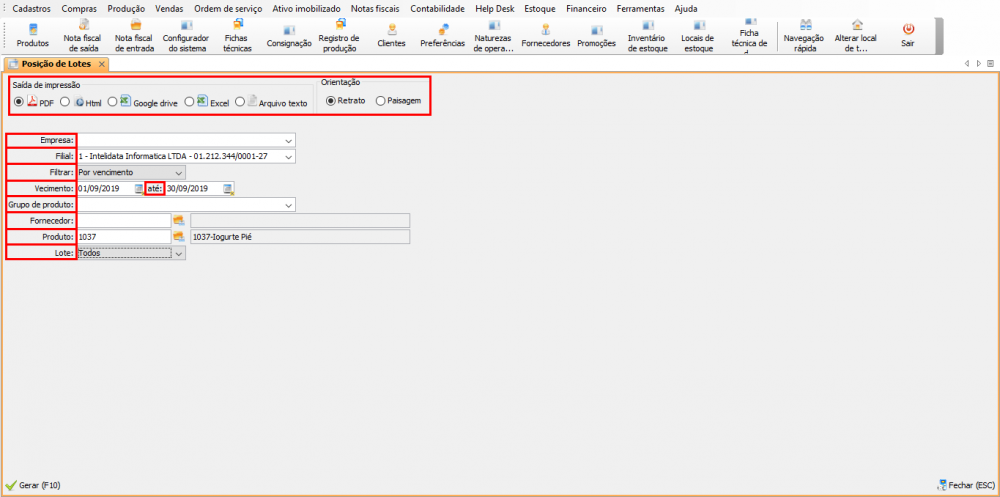Open the Estoque menu
This screenshot has width=1000, height=497.
(539, 8)
